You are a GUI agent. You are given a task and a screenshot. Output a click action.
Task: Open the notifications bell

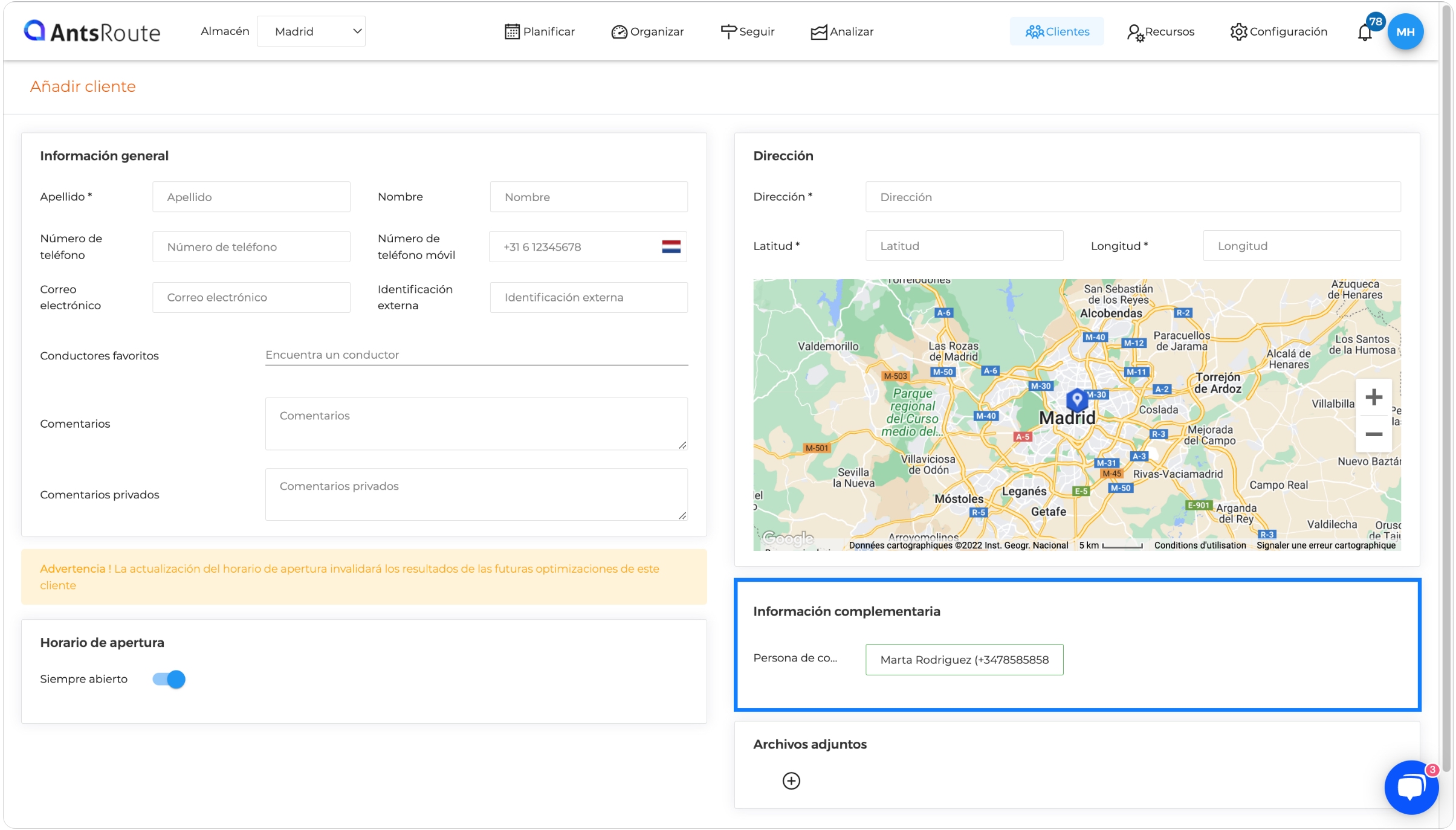pos(1365,33)
